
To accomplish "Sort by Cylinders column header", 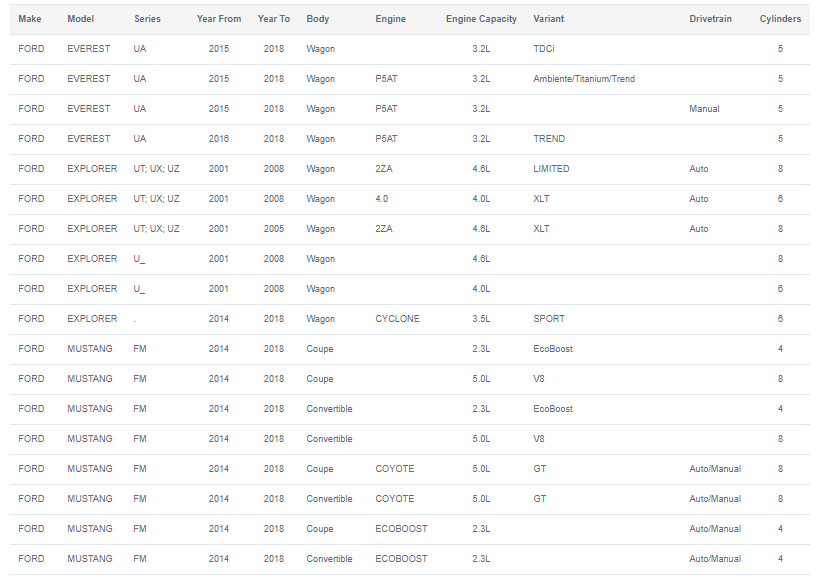I will tap(780, 19).
